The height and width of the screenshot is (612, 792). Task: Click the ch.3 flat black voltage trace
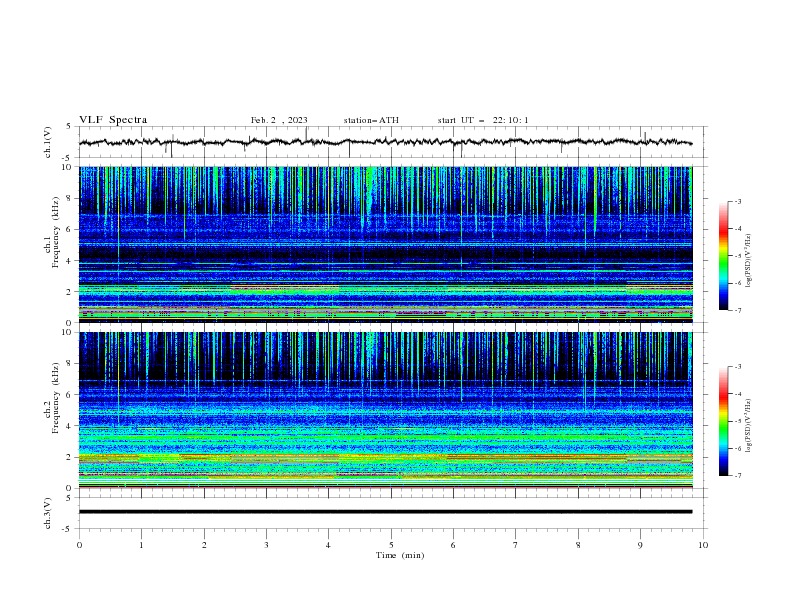tap(385, 512)
